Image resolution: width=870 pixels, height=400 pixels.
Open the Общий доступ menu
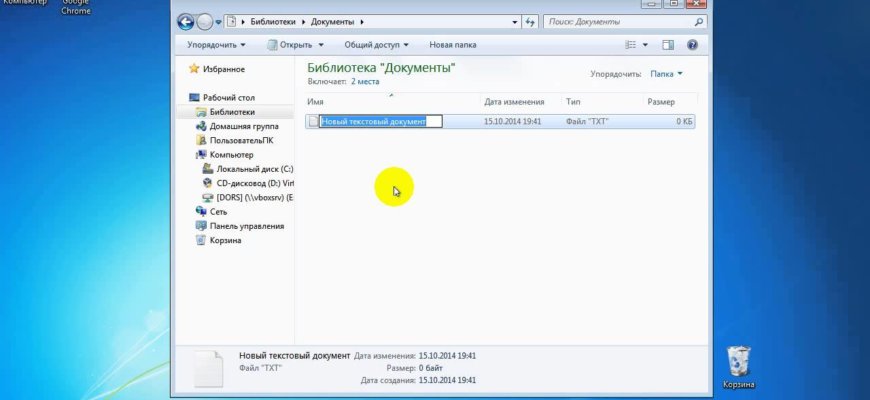375,45
